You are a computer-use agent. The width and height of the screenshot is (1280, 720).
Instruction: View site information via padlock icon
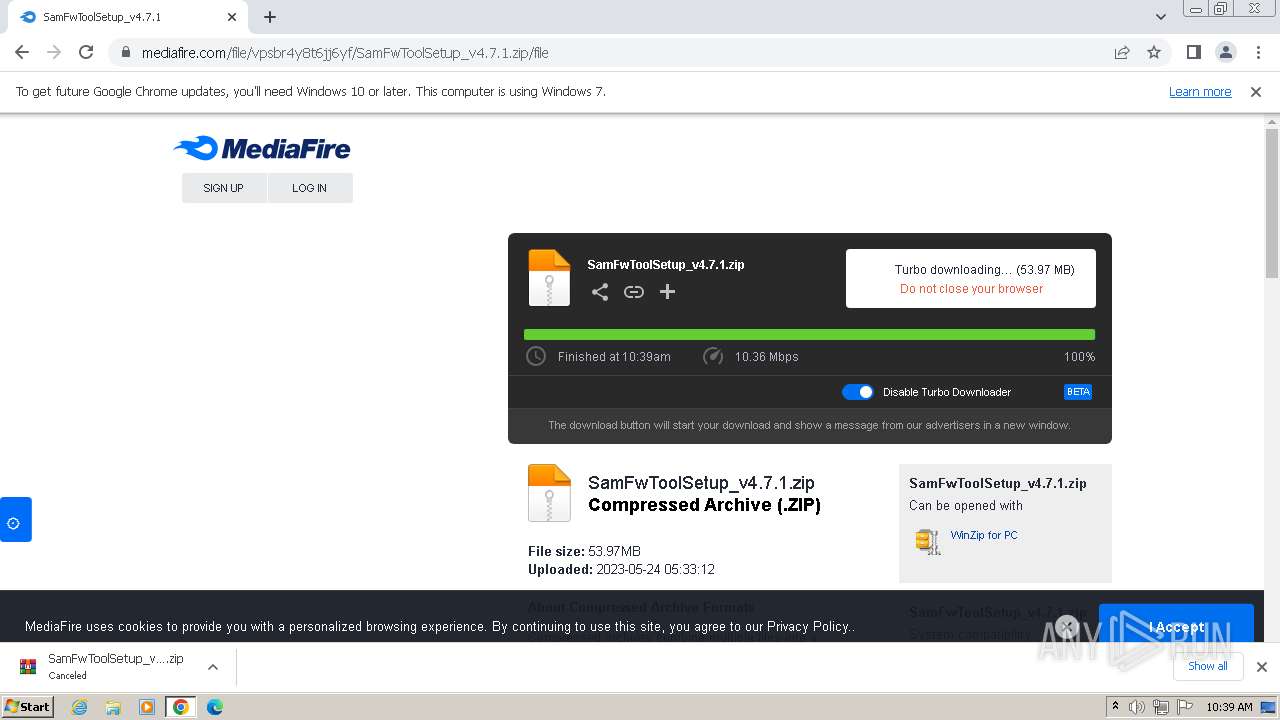(125, 52)
